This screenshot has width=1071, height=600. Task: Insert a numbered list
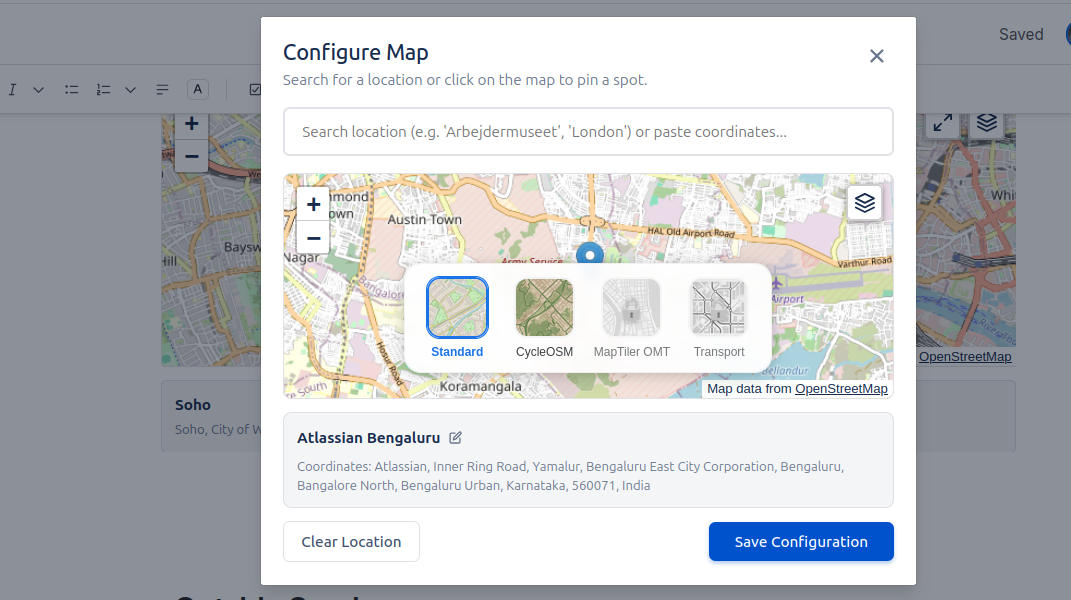pos(103,89)
